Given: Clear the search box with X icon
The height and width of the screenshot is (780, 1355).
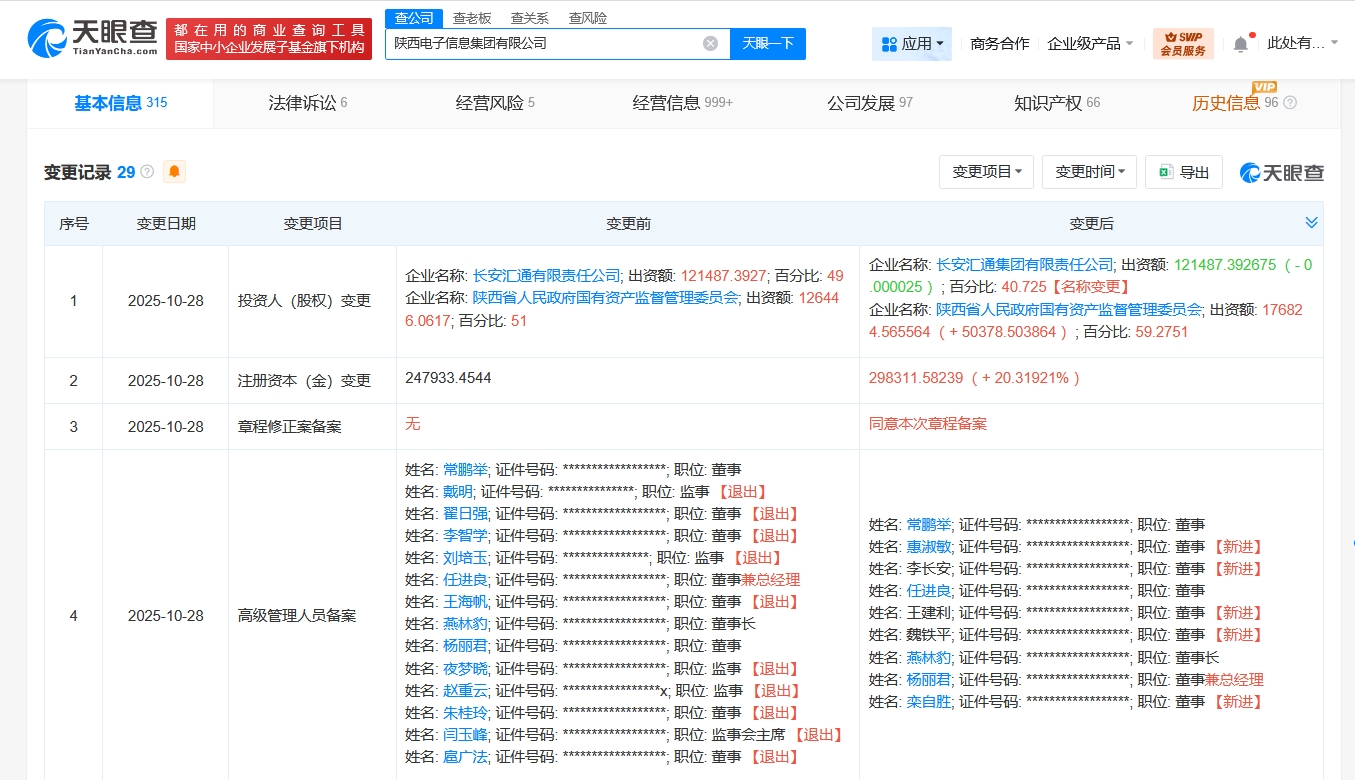Looking at the screenshot, I should pyautogui.click(x=710, y=43).
